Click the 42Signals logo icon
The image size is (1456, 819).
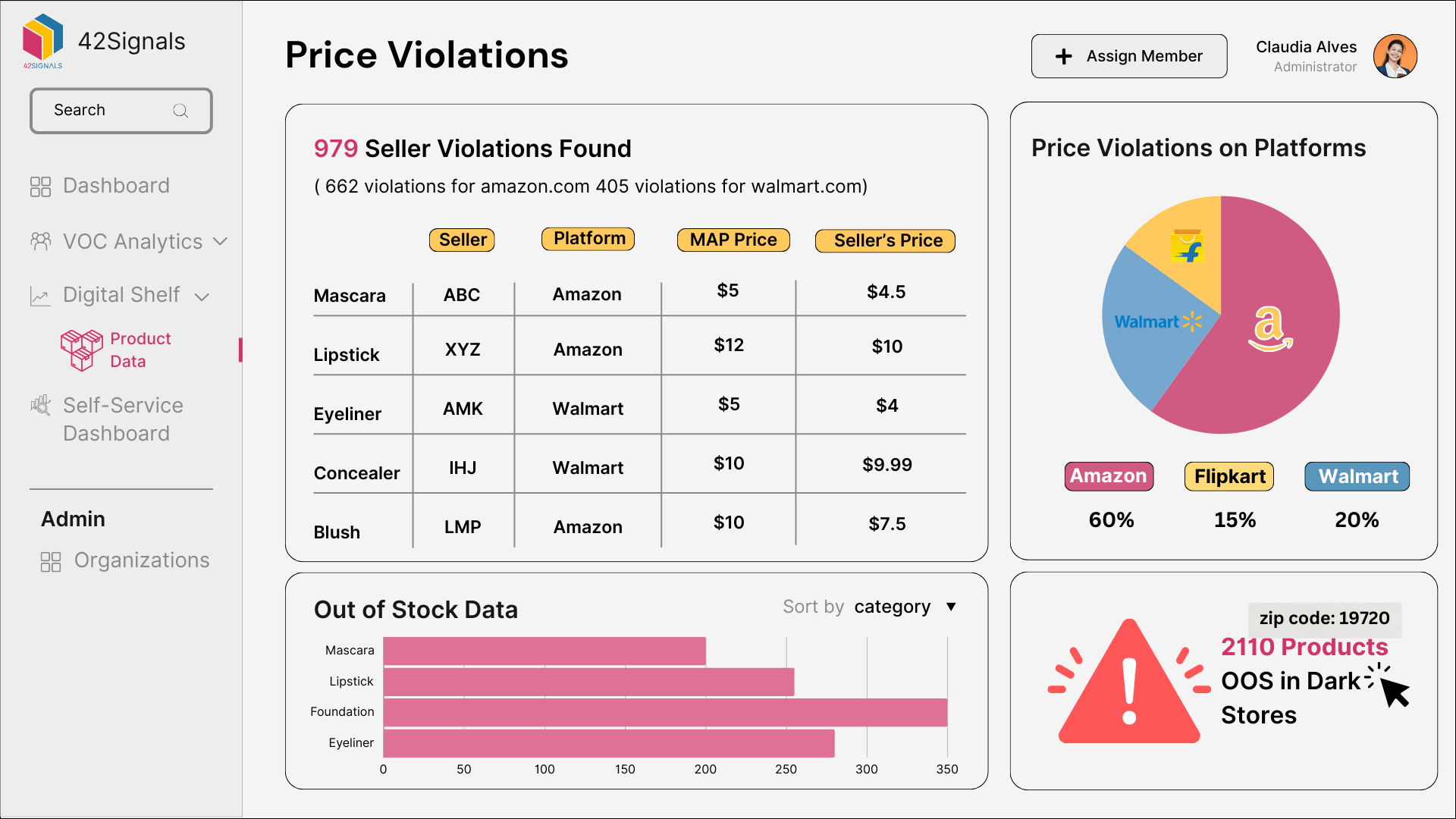point(42,38)
